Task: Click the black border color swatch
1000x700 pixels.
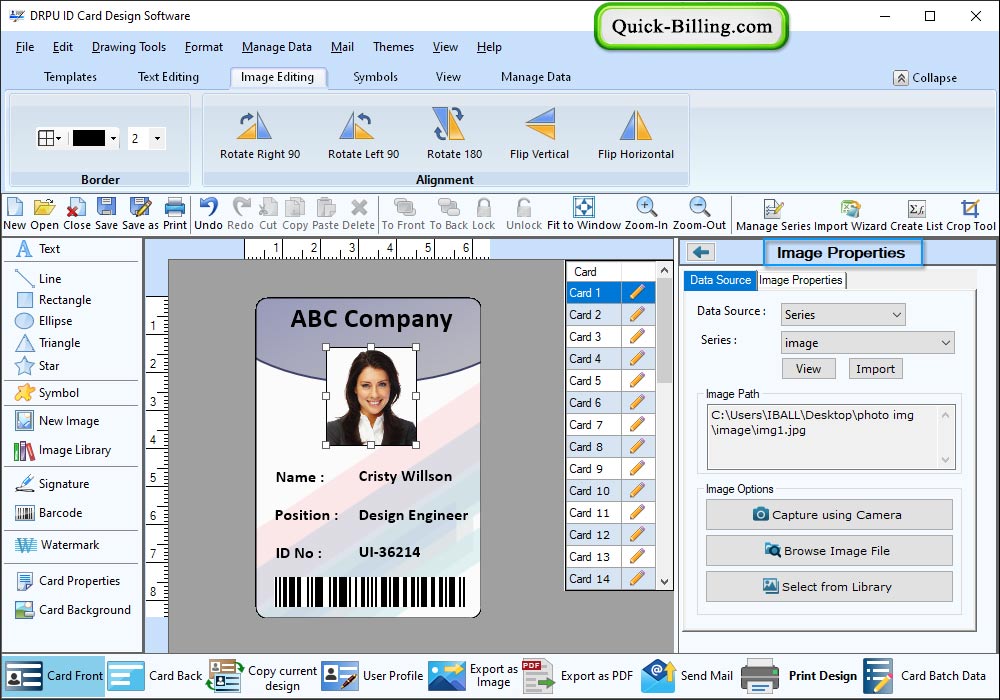Action: pyautogui.click(x=89, y=138)
